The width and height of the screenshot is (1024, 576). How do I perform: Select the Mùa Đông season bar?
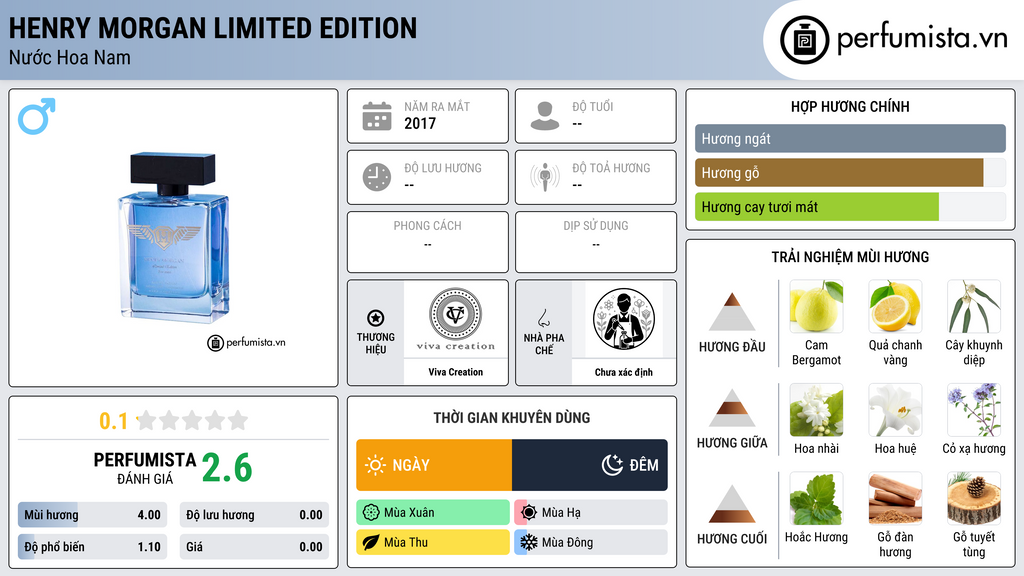591,542
